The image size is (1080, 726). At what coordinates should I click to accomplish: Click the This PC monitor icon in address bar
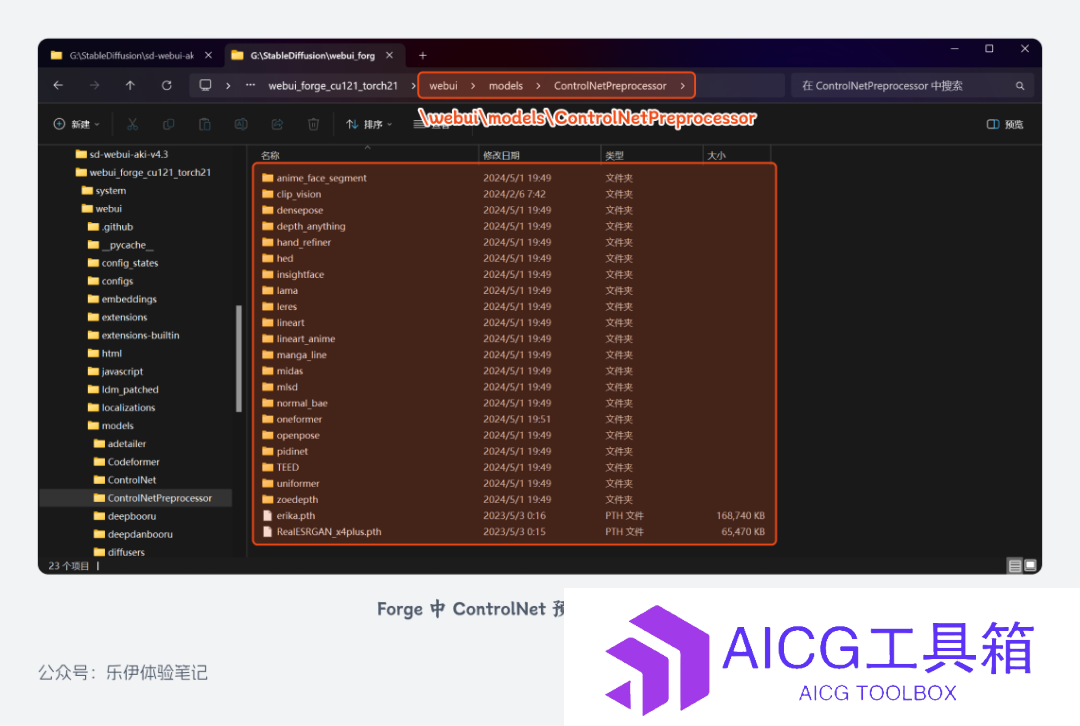click(205, 85)
